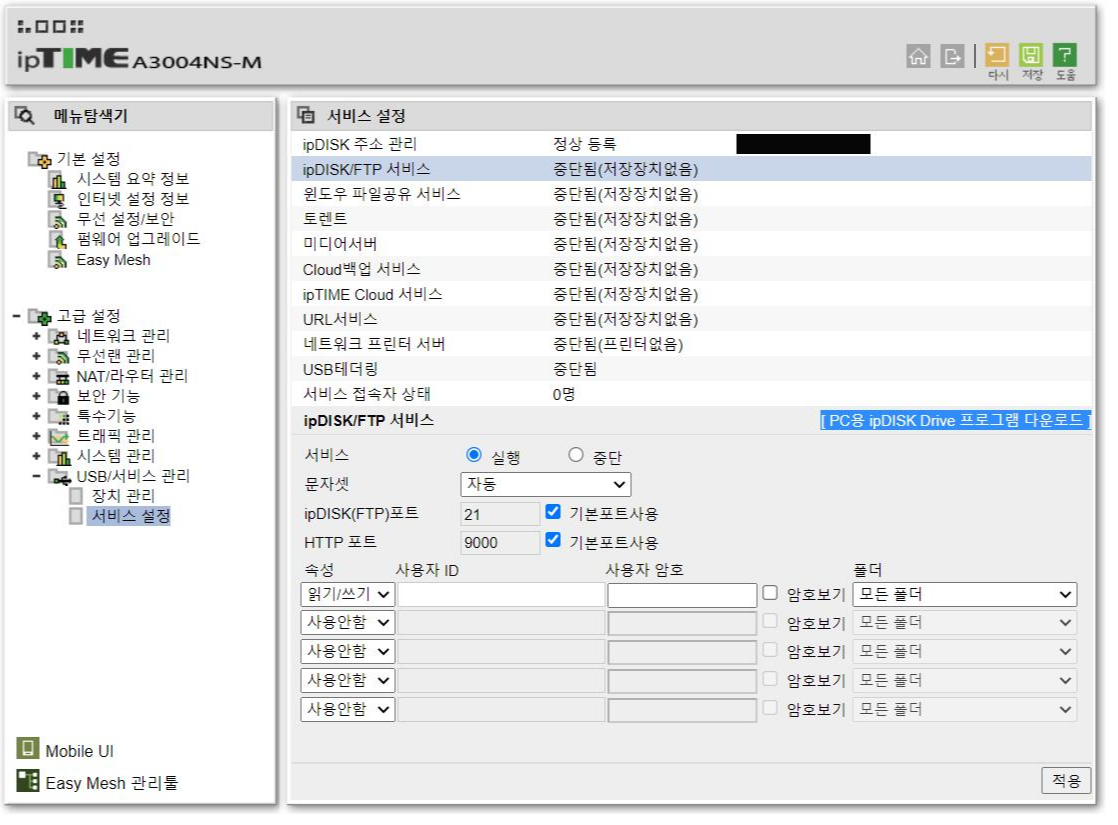1118x825 pixels.
Task: Click the 보안 기능 lock icon
Action: (58, 396)
